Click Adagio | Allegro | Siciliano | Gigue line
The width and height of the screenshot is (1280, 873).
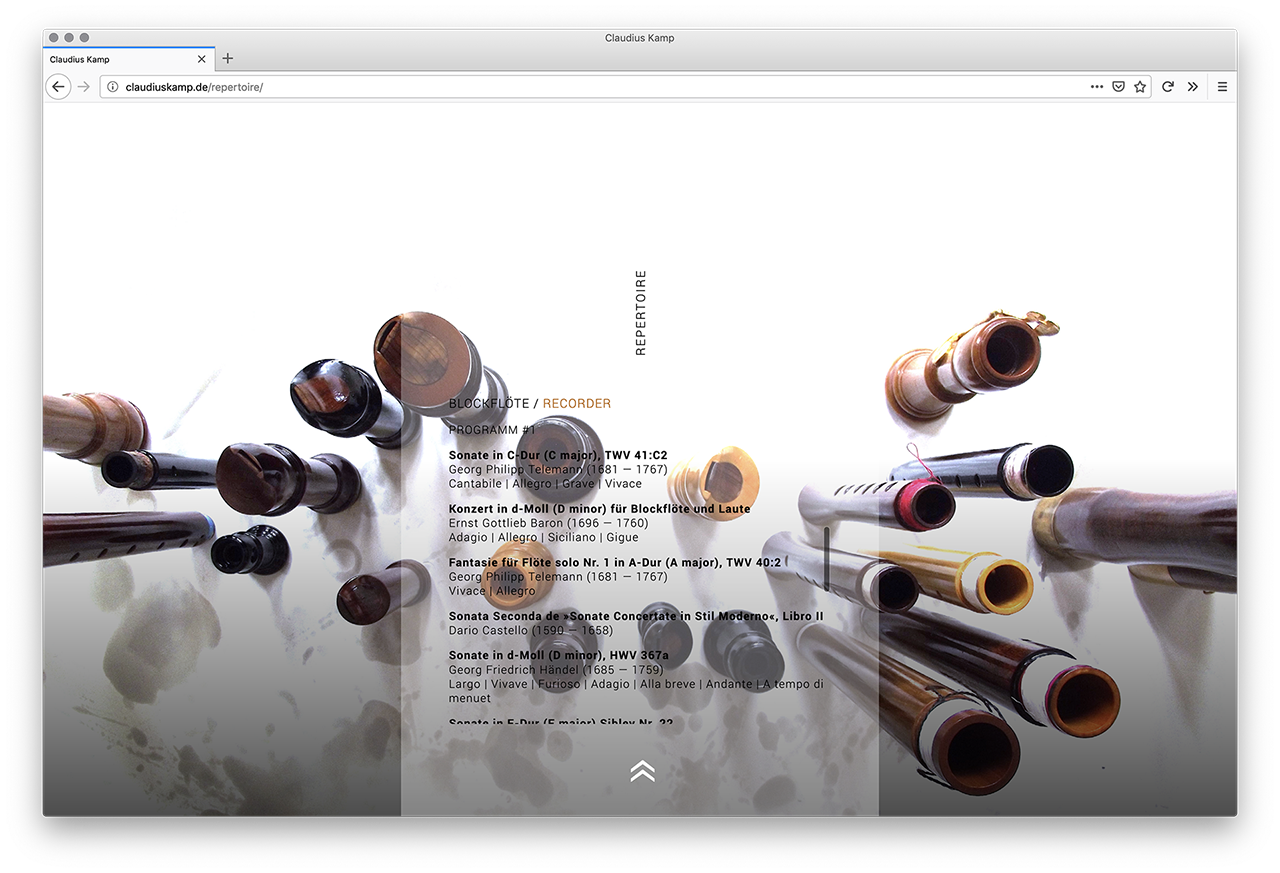(x=544, y=537)
